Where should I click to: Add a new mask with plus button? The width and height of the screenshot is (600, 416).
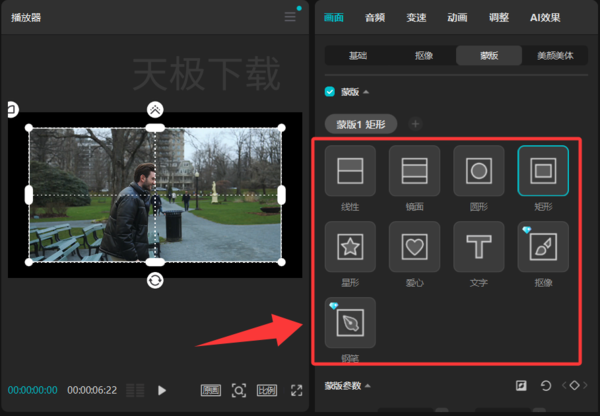click(x=415, y=124)
